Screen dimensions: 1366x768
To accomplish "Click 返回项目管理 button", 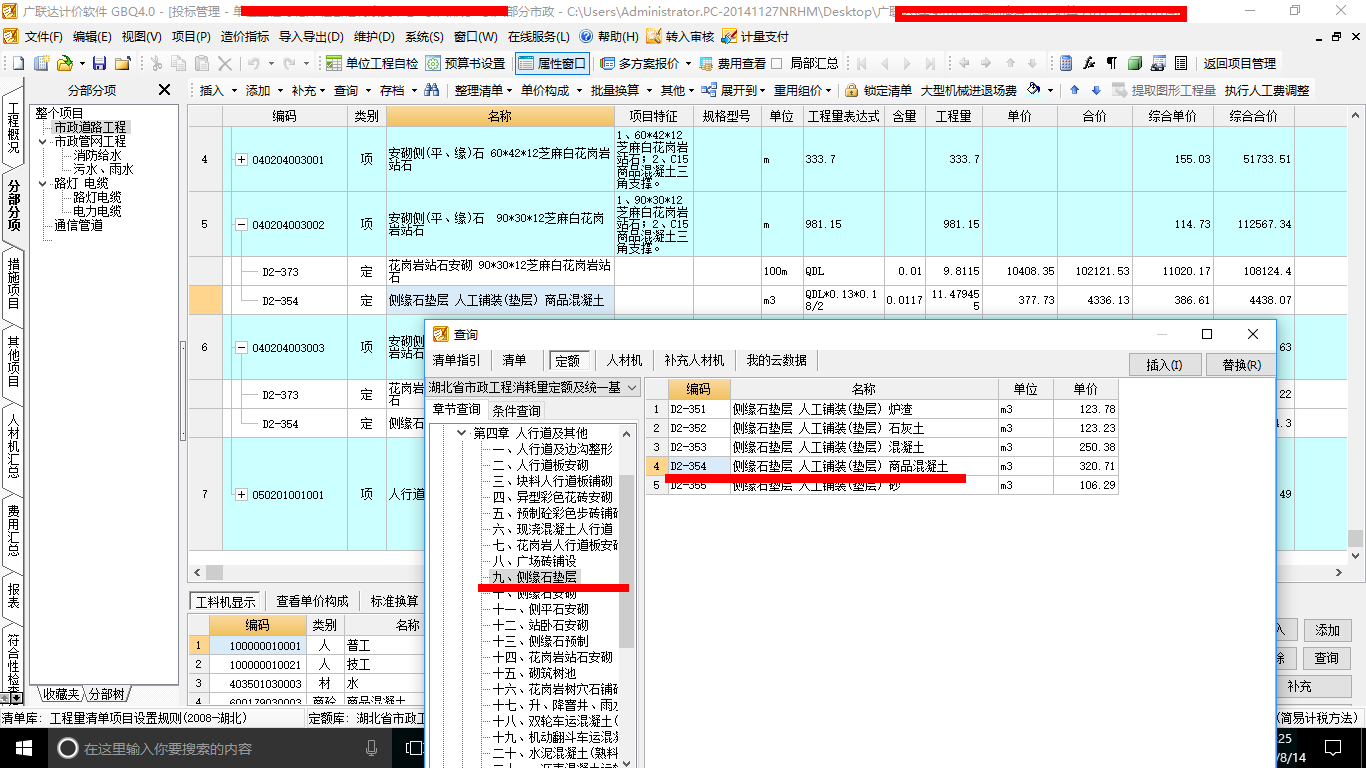I will click(x=1240, y=63).
